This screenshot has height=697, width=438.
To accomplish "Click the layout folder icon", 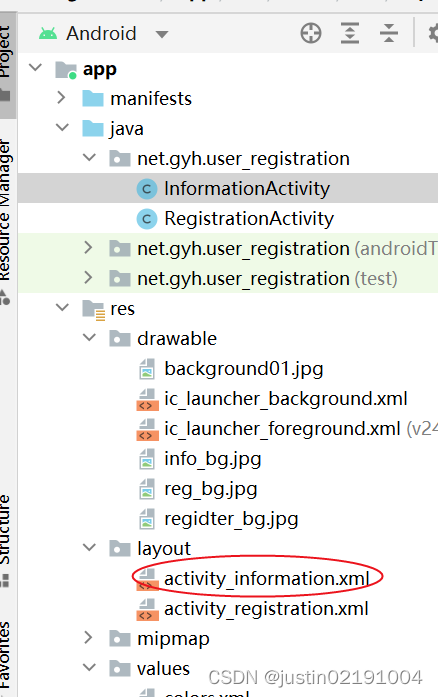I will point(120,548).
